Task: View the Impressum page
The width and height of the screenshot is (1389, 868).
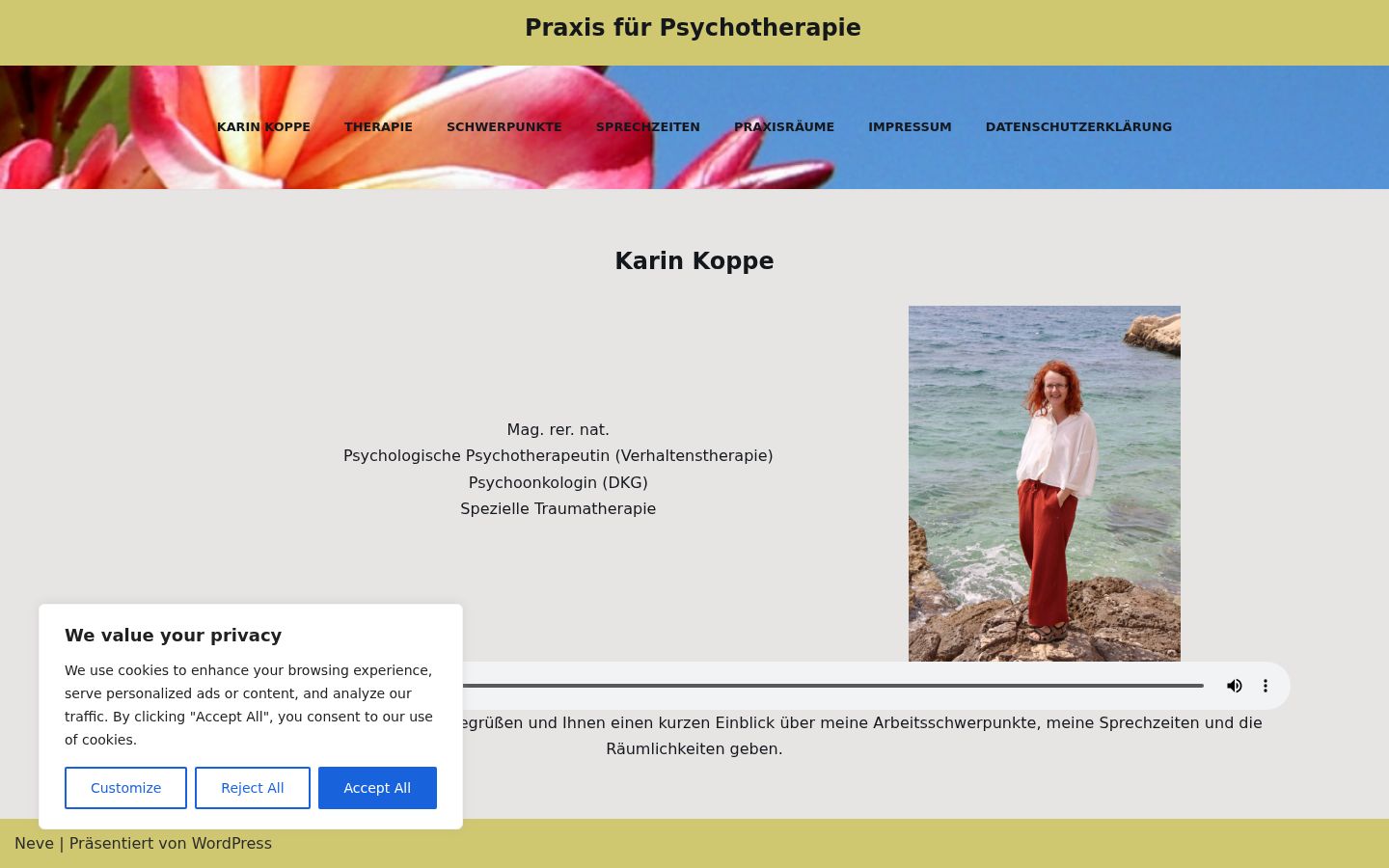Action: (x=910, y=126)
